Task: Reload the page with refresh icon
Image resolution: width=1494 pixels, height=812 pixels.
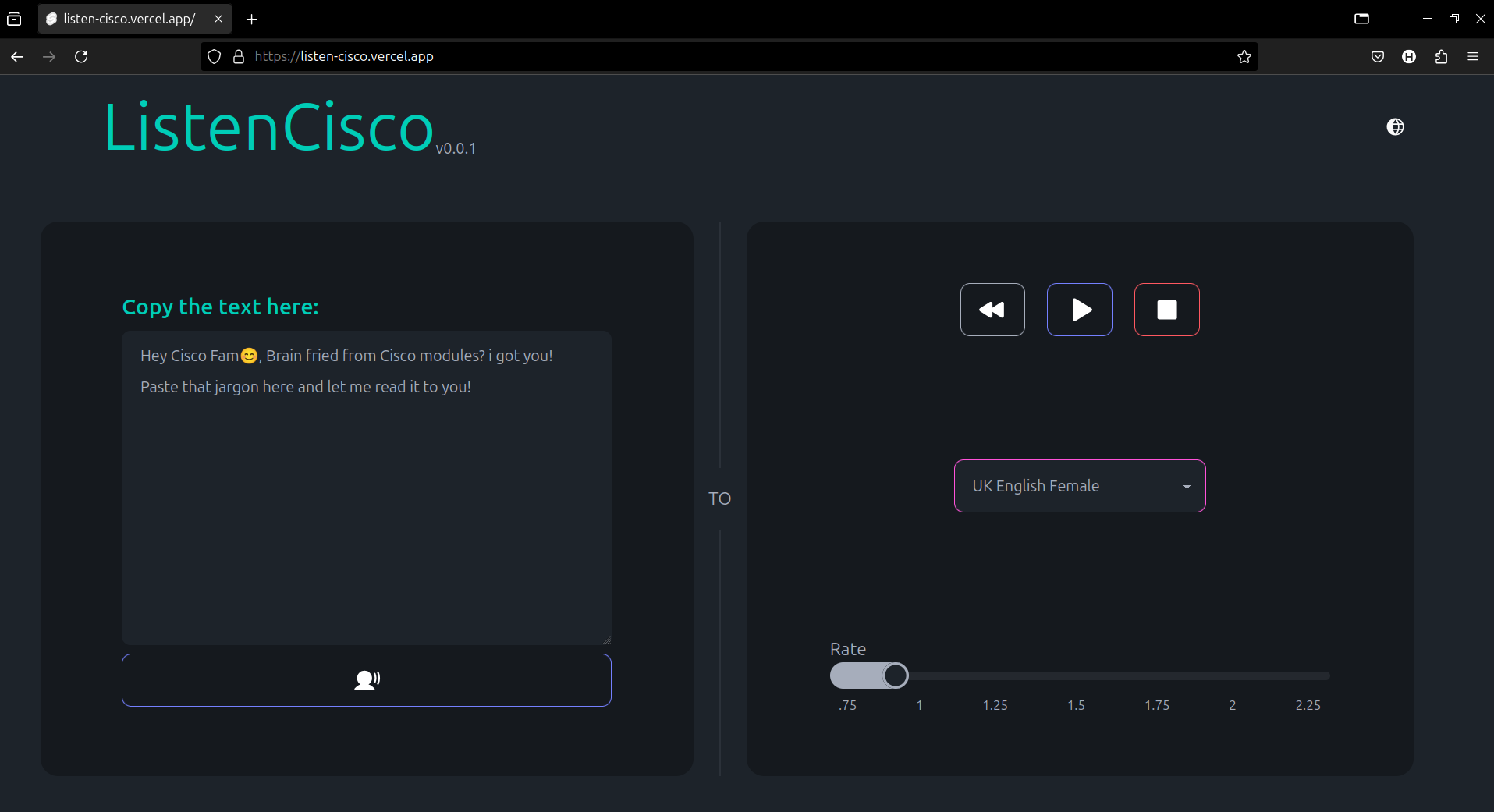Action: [81, 56]
